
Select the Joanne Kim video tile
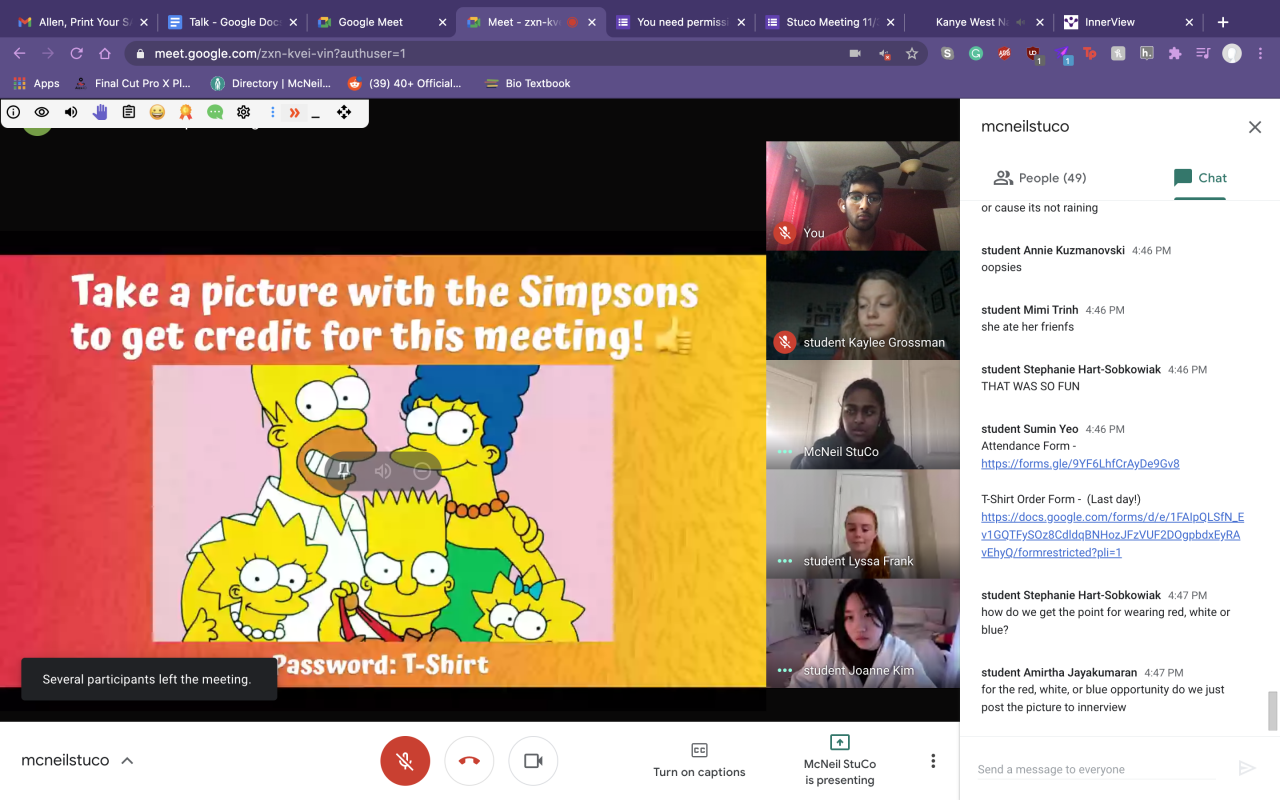click(x=863, y=633)
